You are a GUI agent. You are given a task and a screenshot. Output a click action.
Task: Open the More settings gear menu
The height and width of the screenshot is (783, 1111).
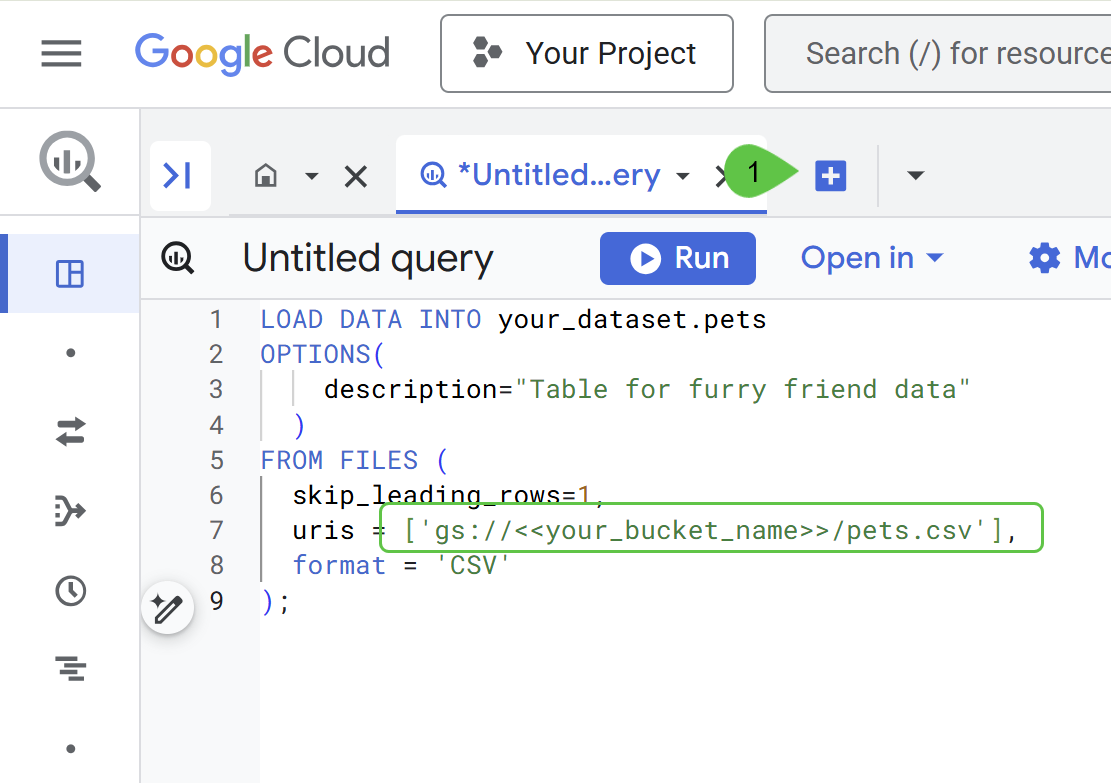1069,258
